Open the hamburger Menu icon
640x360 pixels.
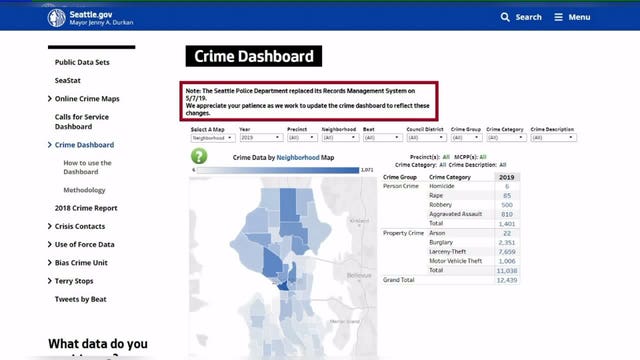tap(558, 17)
